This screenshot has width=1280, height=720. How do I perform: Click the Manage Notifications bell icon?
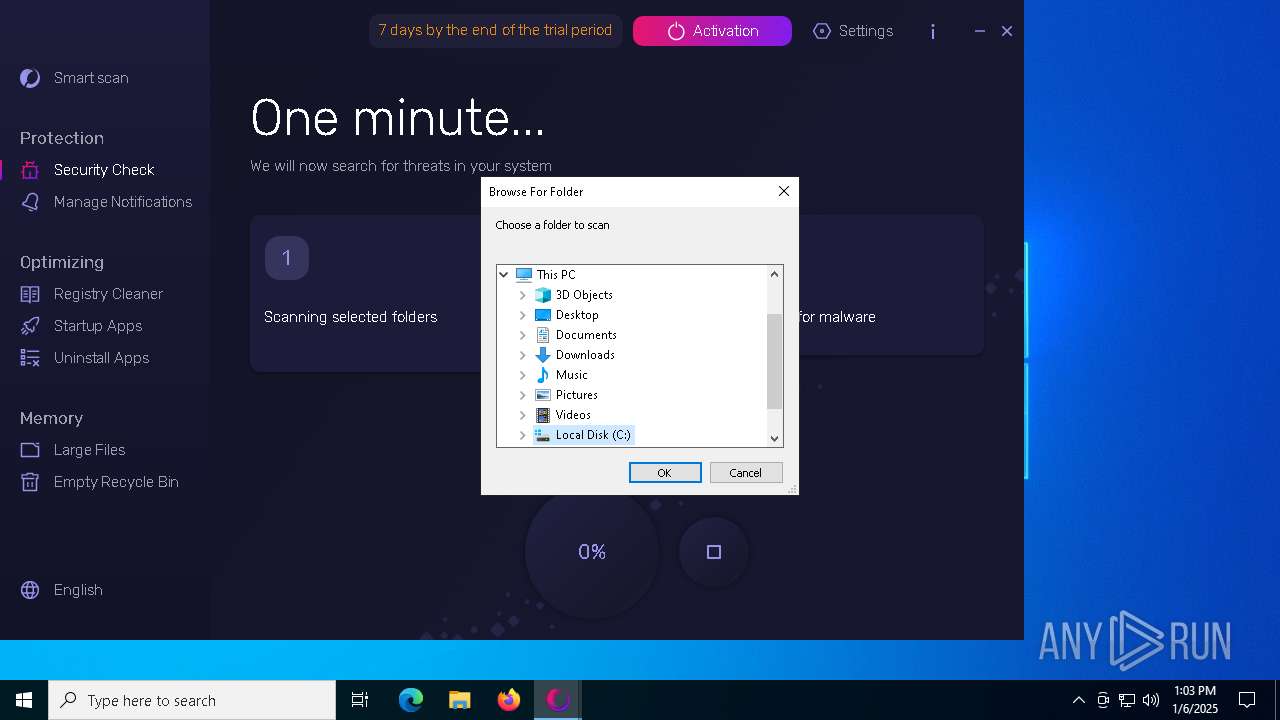[x=30, y=202]
